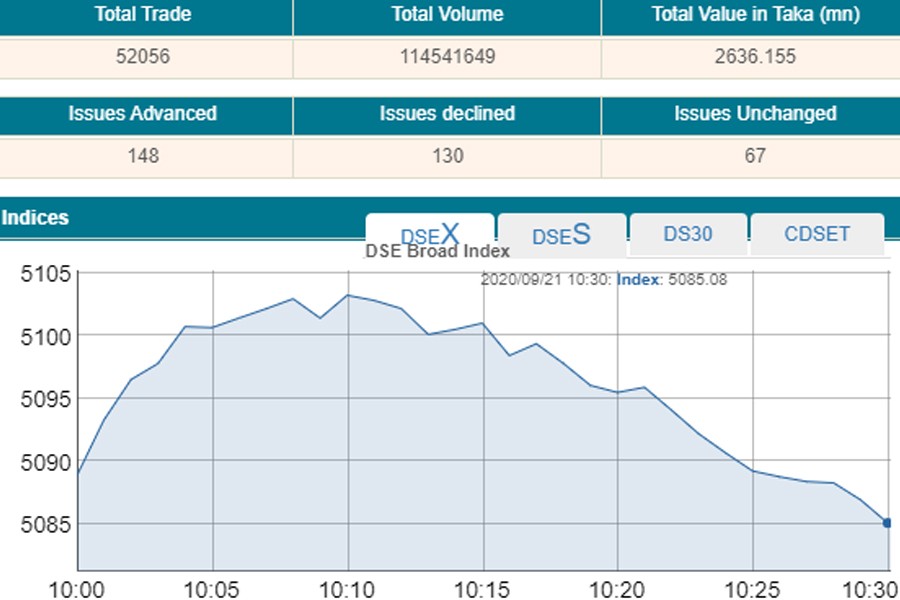This screenshot has height=600, width=900.
Task: Click the 2636.155 total value cell
Action: 755,57
